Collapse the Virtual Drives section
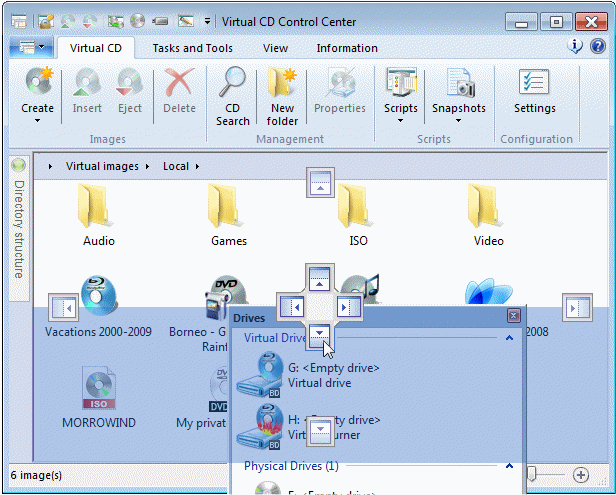The width and height of the screenshot is (616, 495). pos(509,339)
